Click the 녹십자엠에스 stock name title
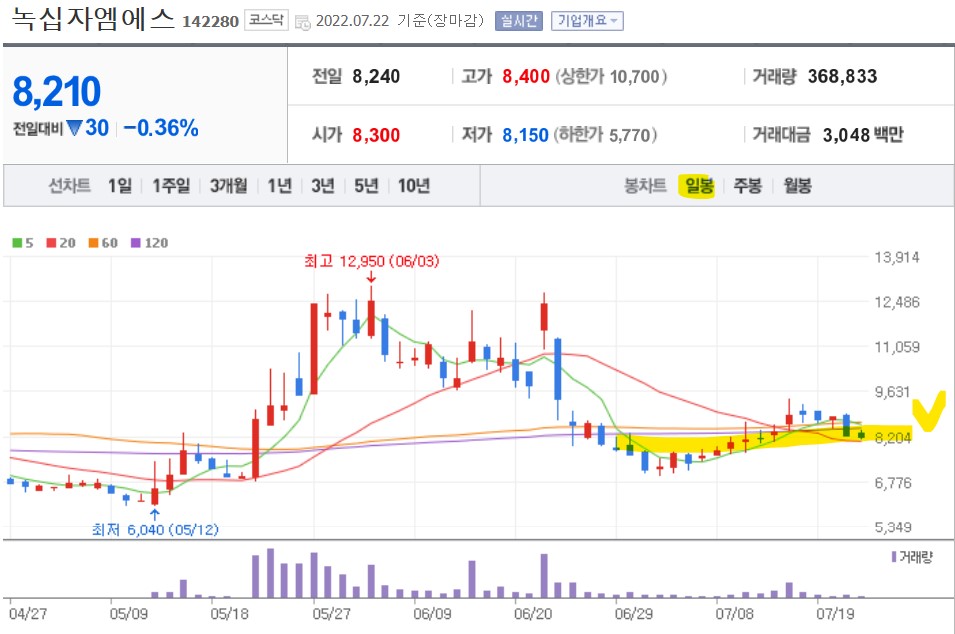The height and width of the screenshot is (634, 955). tap(93, 19)
